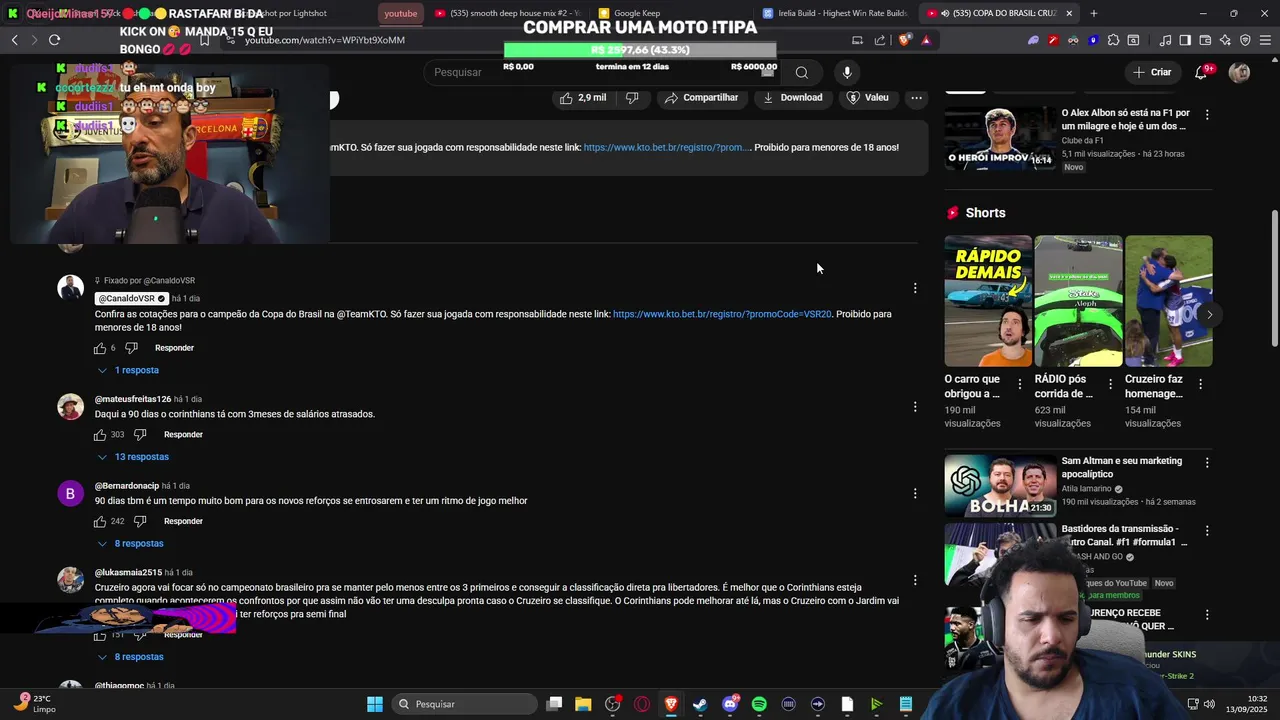Click the browser reload button

point(54,40)
